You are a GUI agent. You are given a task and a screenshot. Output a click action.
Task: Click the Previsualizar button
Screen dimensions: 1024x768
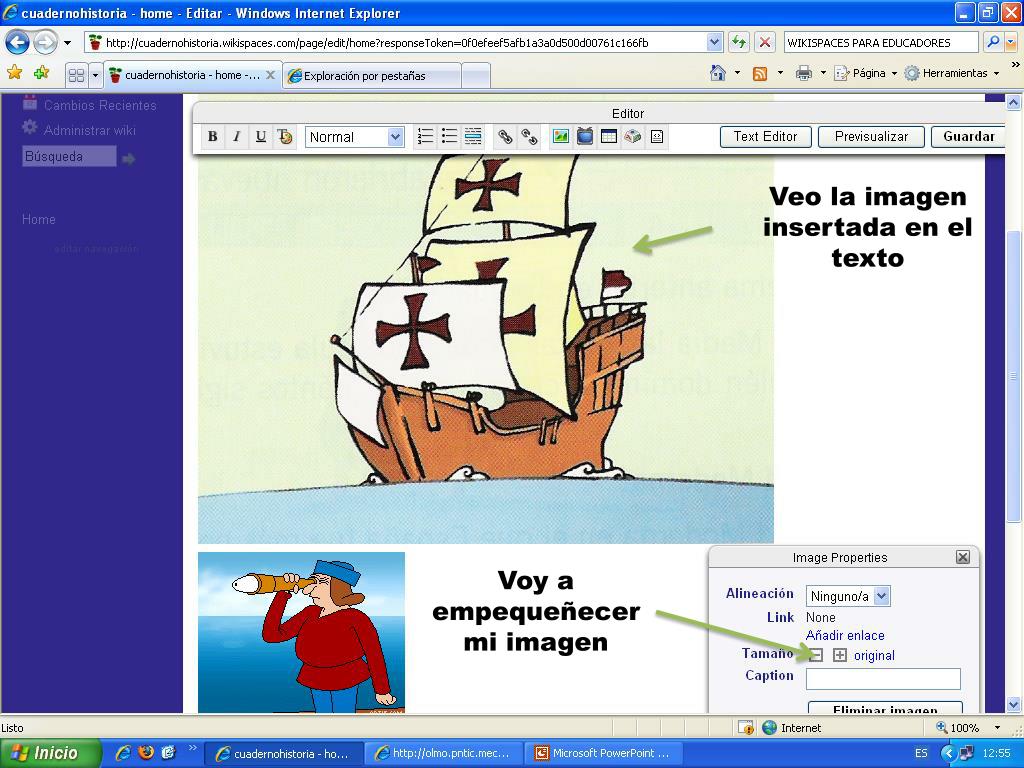[871, 136]
